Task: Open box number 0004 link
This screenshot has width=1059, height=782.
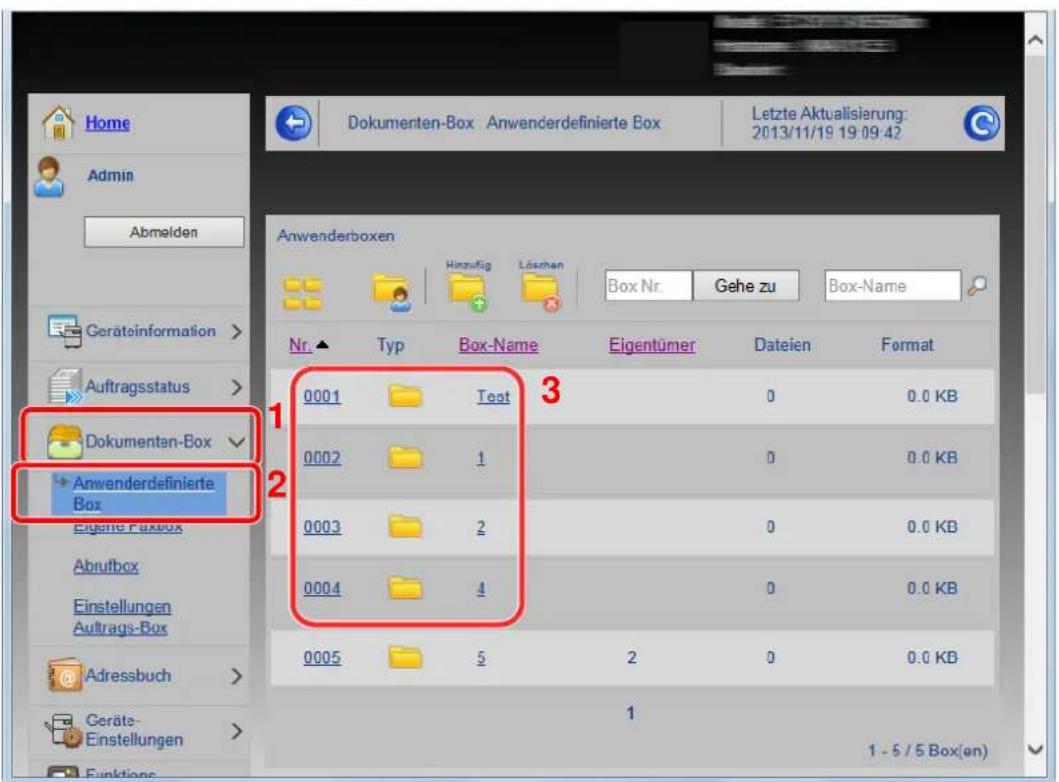Action: 321,588
